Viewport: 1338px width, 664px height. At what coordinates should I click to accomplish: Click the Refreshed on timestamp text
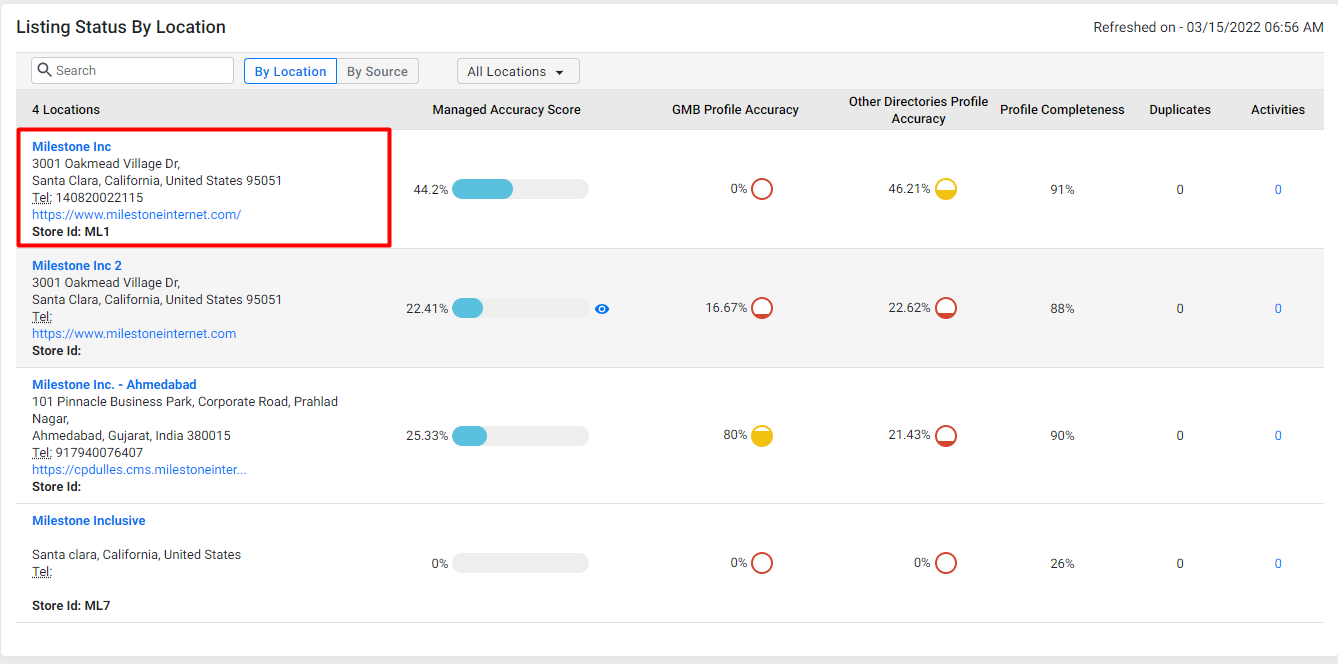click(x=1208, y=28)
